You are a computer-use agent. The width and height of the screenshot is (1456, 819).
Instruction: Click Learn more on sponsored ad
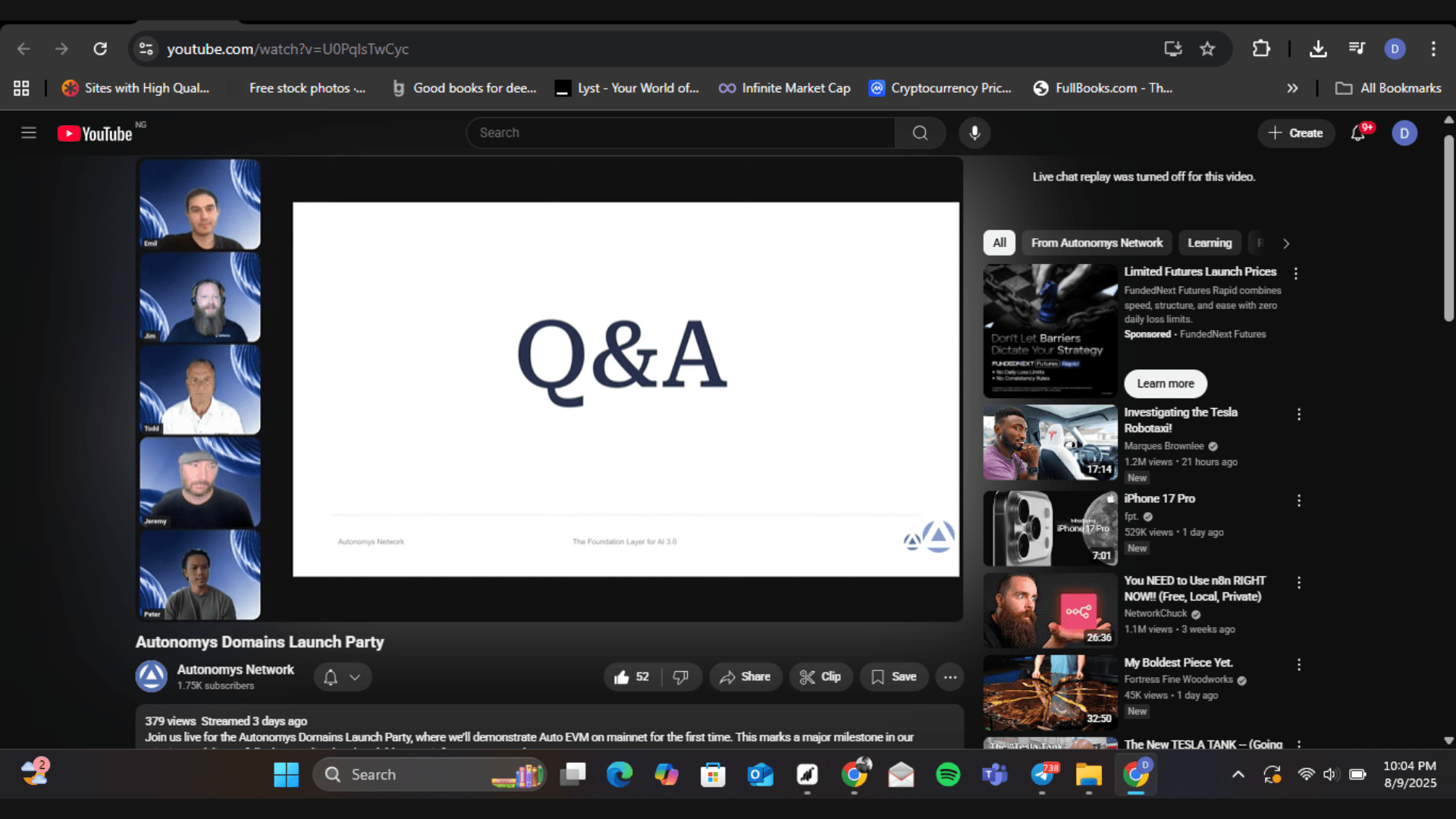pos(1165,384)
